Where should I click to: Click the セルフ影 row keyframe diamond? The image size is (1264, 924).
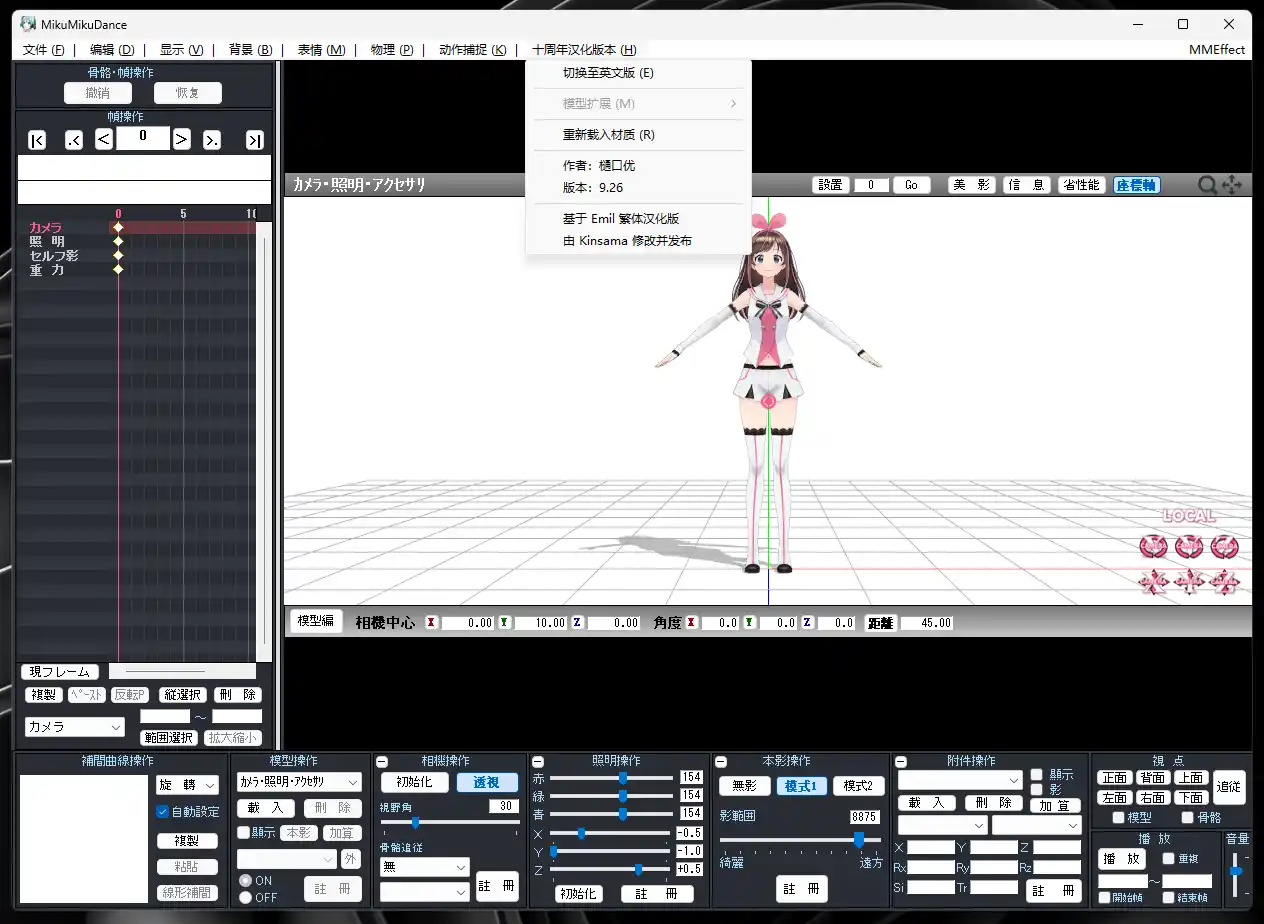click(x=118, y=255)
